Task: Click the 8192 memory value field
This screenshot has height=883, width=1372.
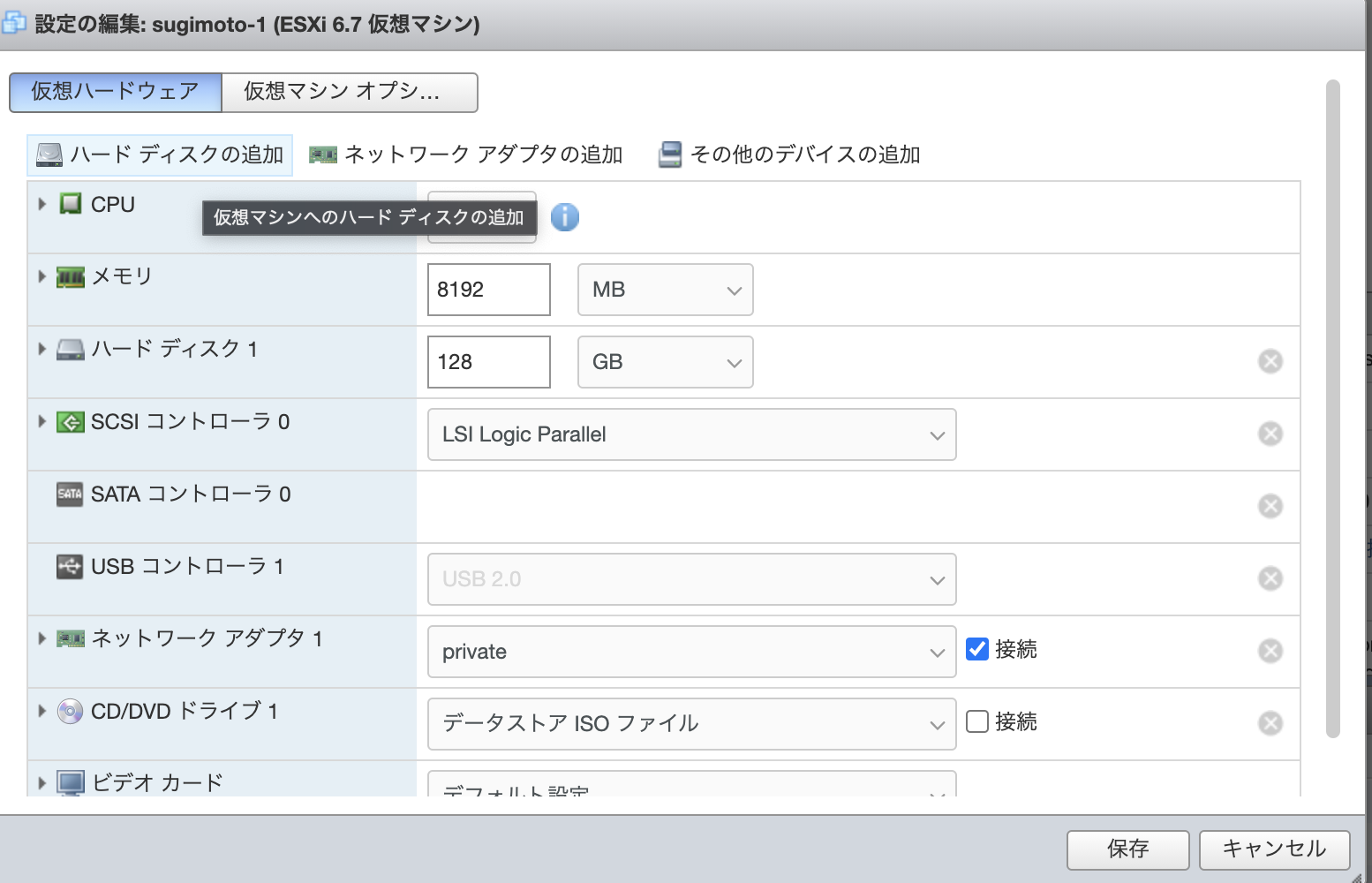Action: tap(488, 290)
